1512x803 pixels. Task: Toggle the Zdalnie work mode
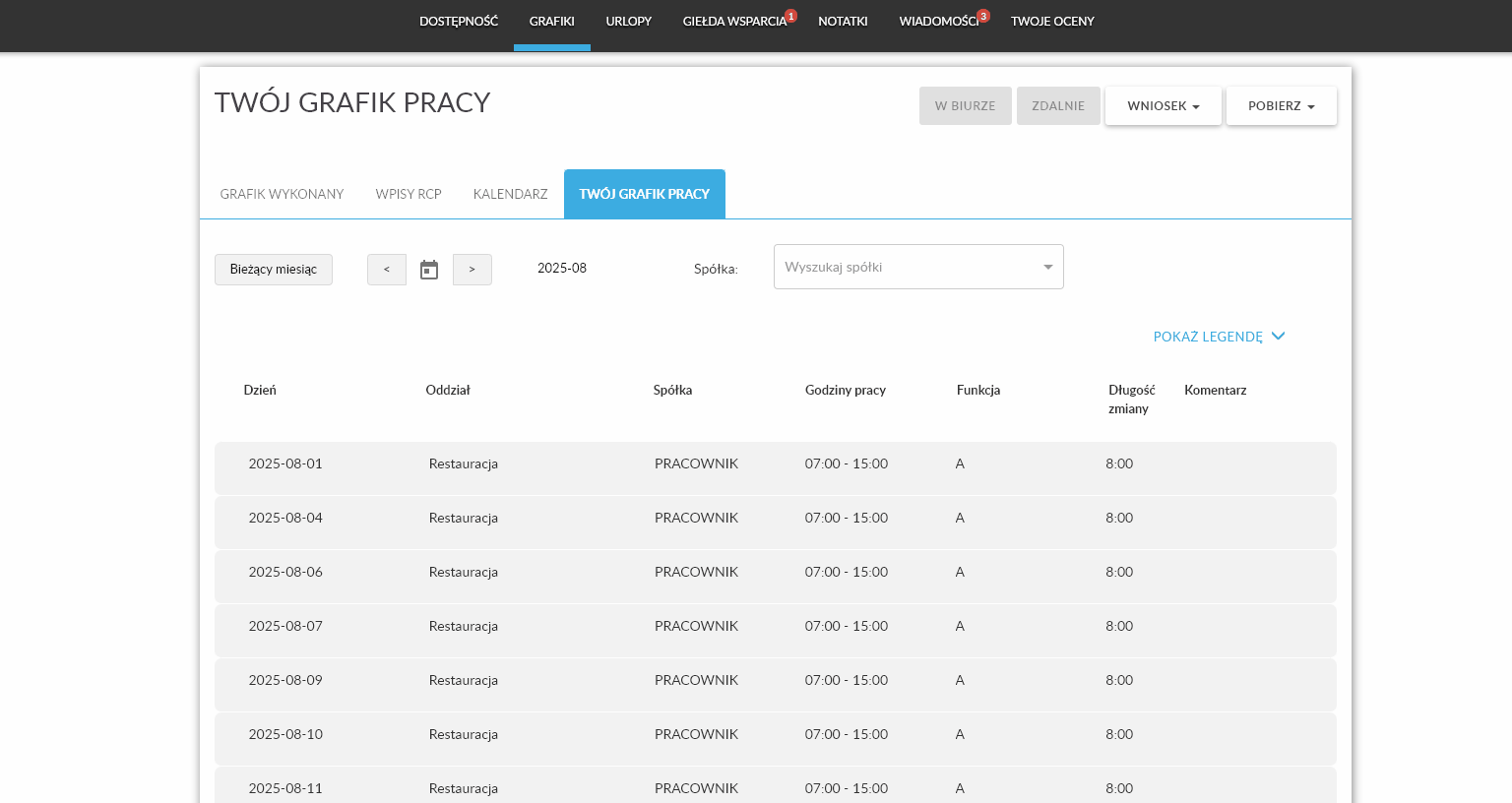click(1058, 106)
